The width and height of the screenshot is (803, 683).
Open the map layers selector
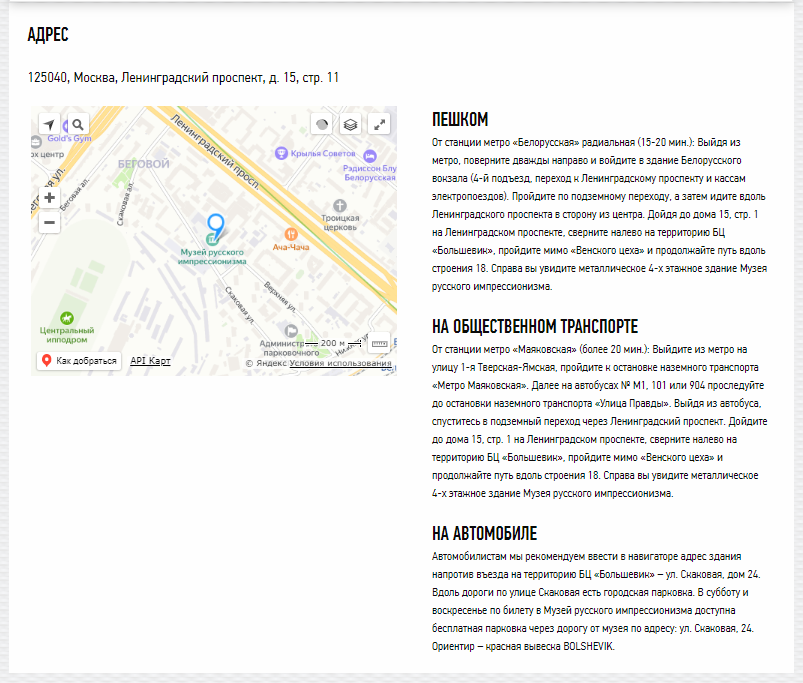tap(350, 124)
